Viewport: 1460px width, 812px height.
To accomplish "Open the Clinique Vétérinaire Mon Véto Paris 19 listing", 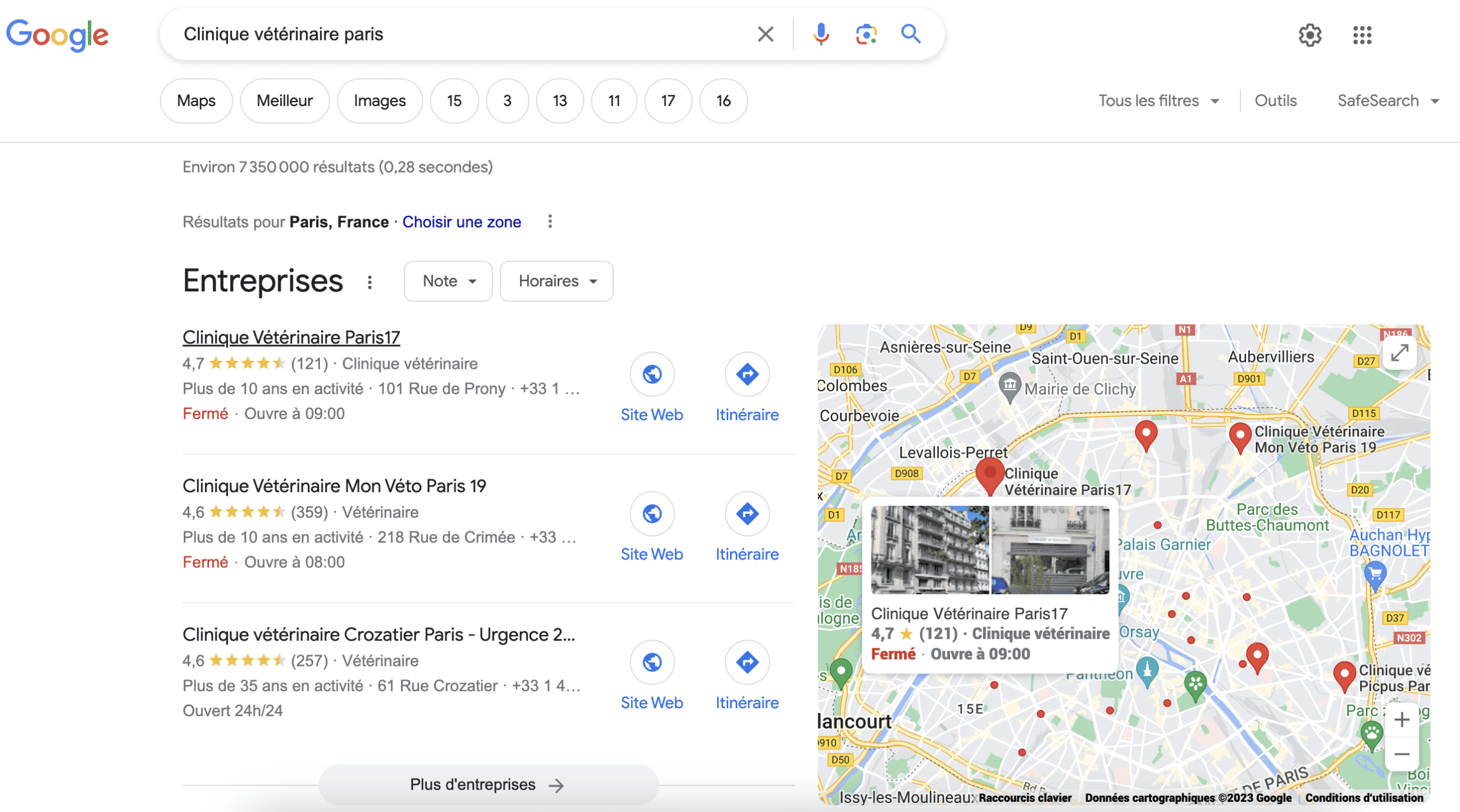I will click(x=334, y=486).
